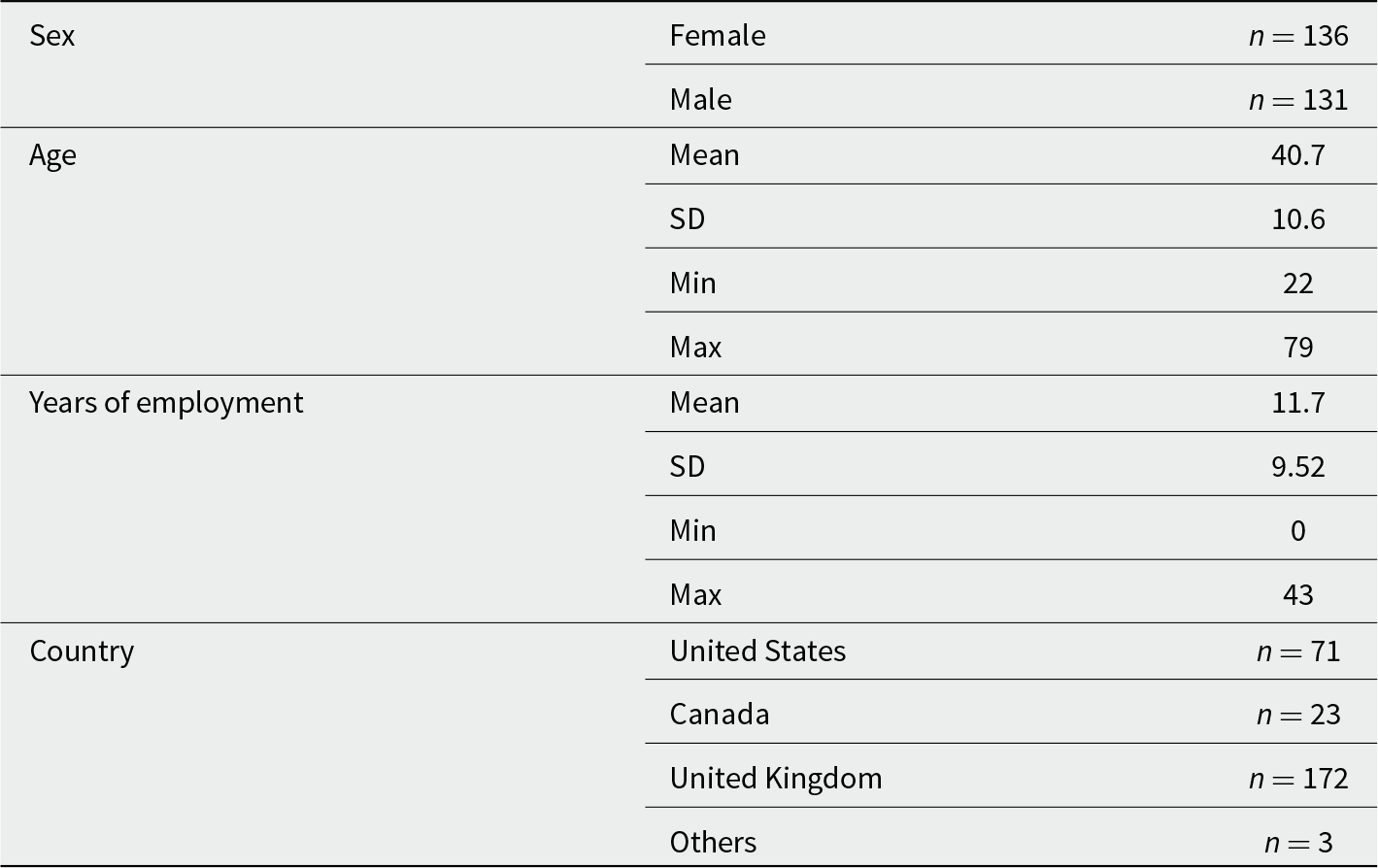Click the employment maximum value 43
1378x868 pixels.
point(1298,595)
